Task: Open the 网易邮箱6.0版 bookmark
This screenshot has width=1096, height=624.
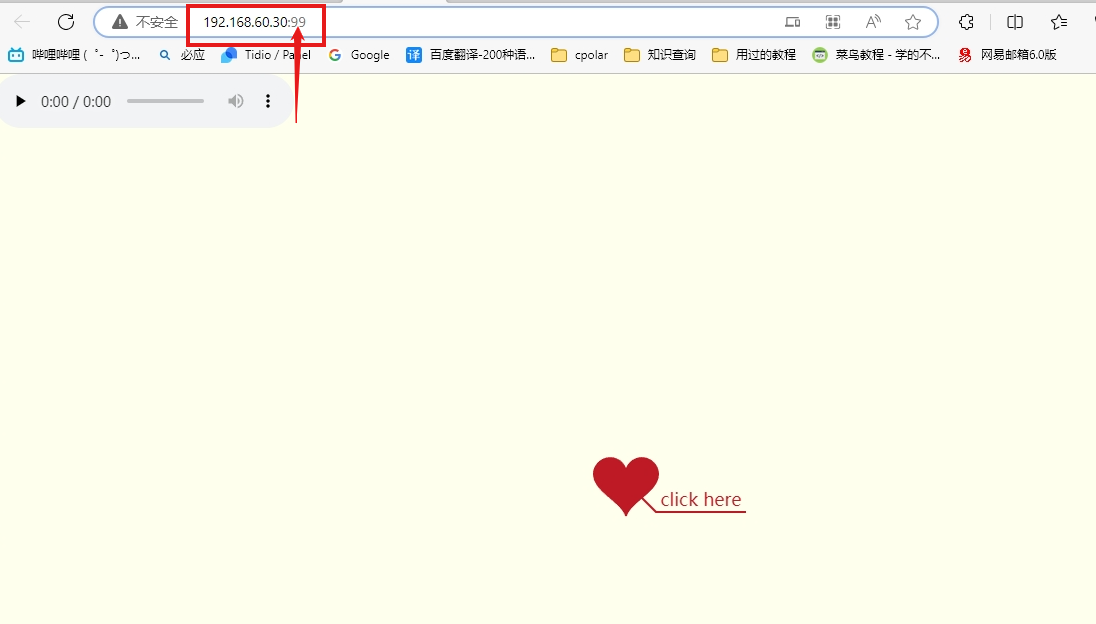Action: (1007, 55)
